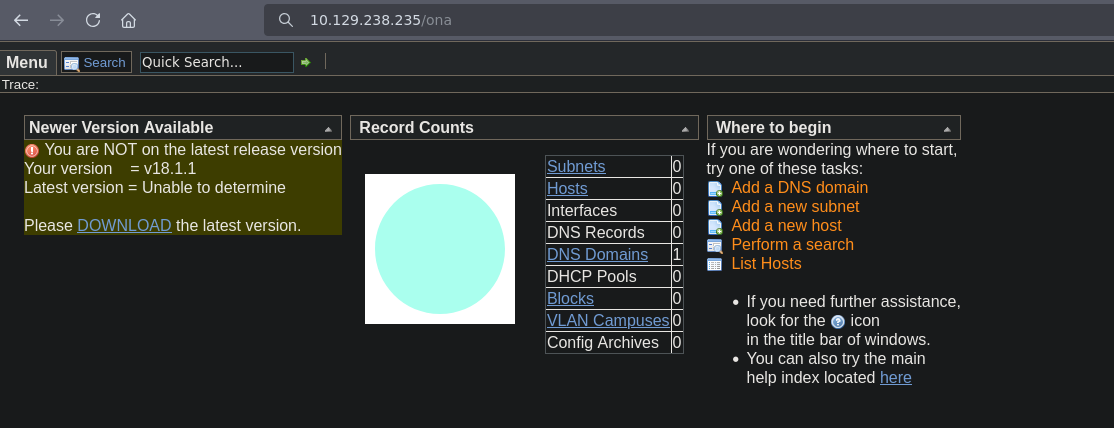Screen dimensions: 1114x428
Task: Click the DOWNLOAD latest version link
Action: coord(124,225)
